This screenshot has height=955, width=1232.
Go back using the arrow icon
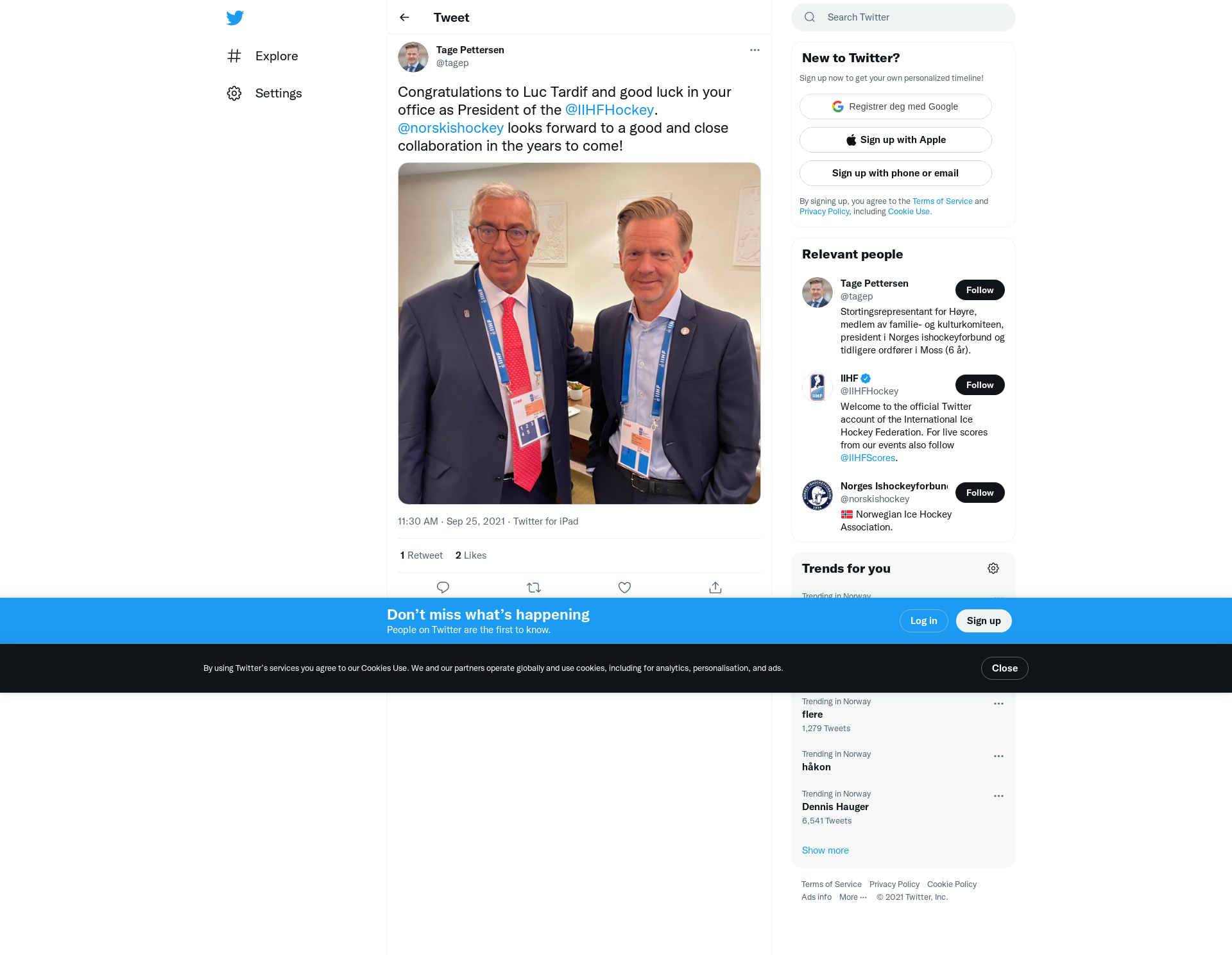click(x=404, y=17)
